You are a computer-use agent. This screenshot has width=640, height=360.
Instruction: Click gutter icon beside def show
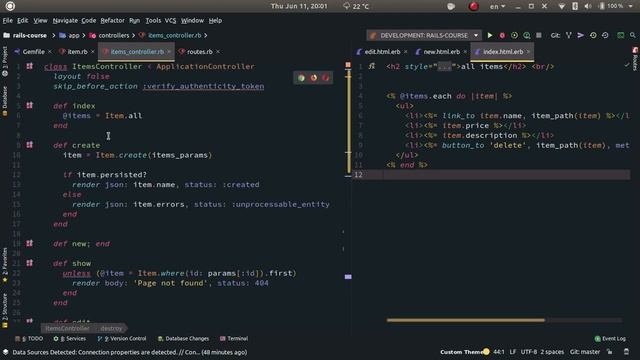(30, 263)
